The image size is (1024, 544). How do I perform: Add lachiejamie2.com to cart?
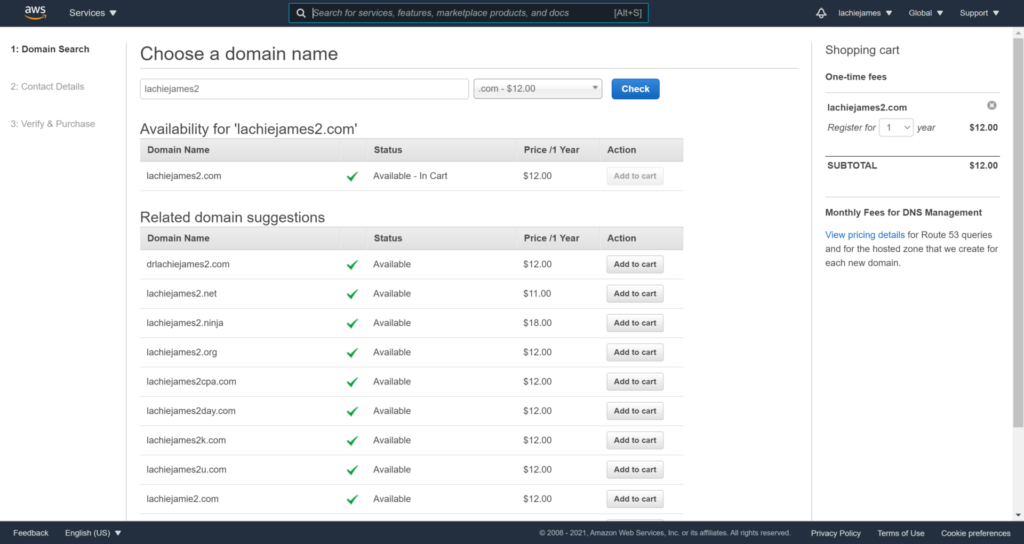tap(635, 499)
